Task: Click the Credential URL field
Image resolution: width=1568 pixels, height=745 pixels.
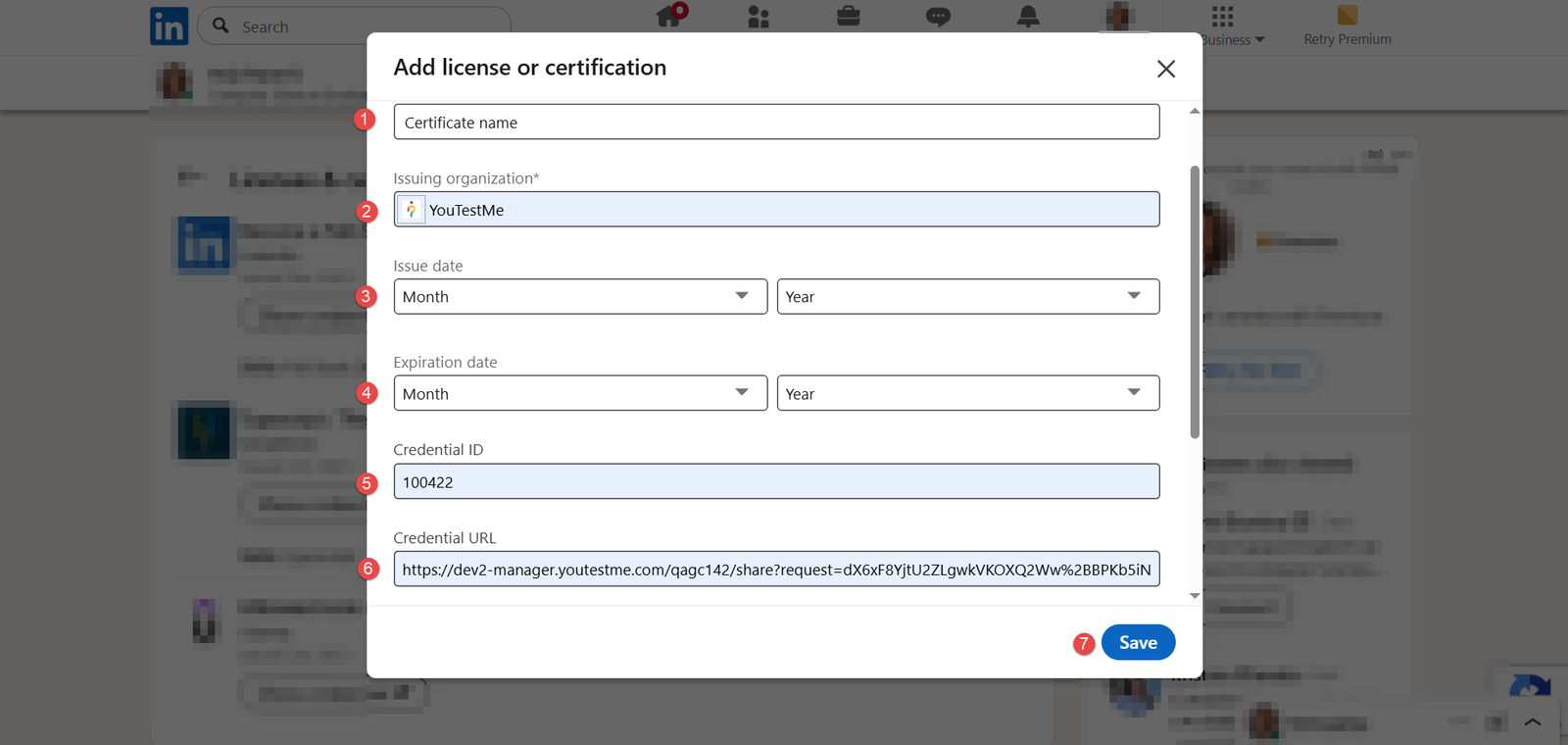Action: click(776, 570)
